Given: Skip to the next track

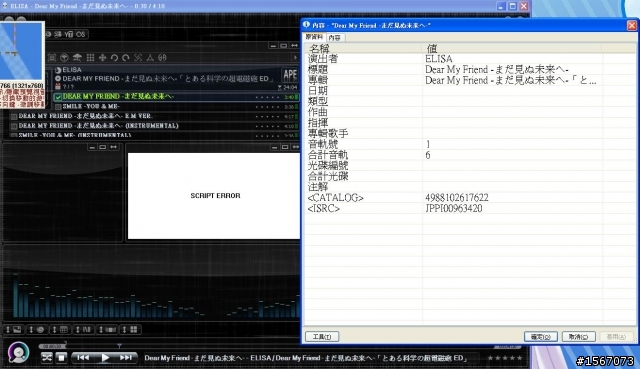Looking at the screenshot, I should [x=126, y=358].
